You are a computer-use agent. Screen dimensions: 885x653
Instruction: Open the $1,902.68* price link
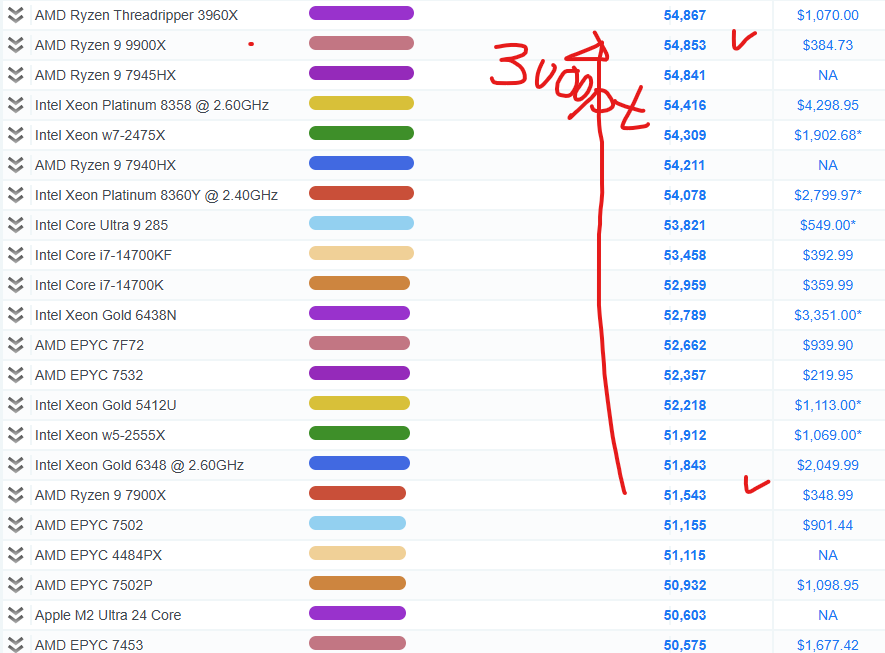click(x=827, y=135)
